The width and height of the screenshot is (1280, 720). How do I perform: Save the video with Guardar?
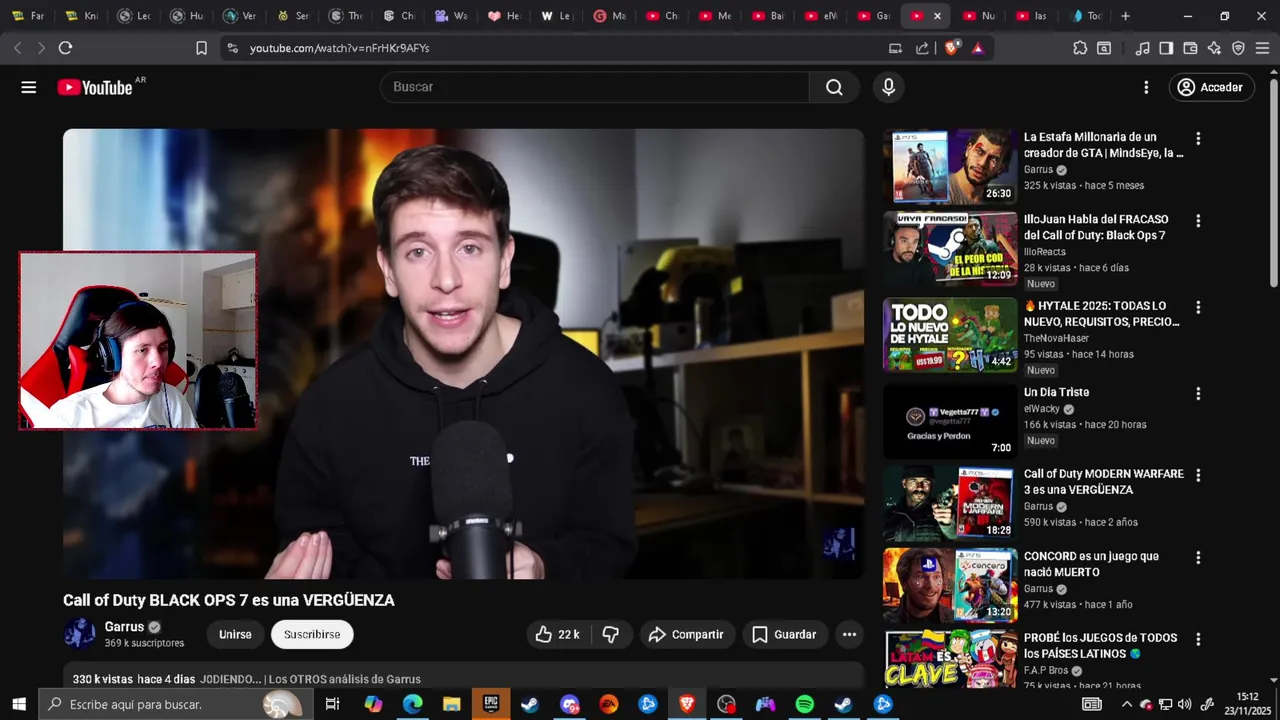pos(784,634)
